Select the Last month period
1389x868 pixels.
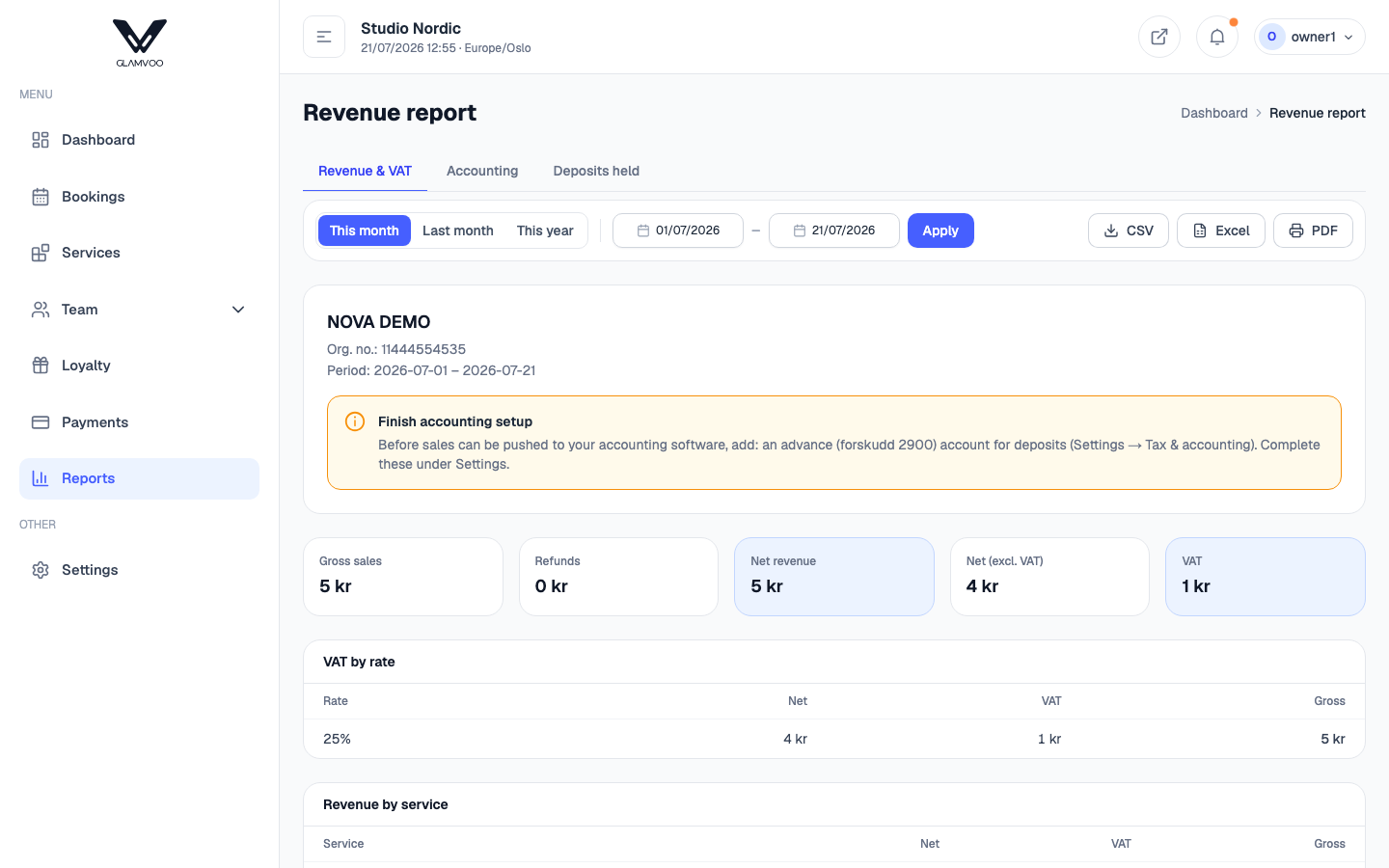(458, 231)
